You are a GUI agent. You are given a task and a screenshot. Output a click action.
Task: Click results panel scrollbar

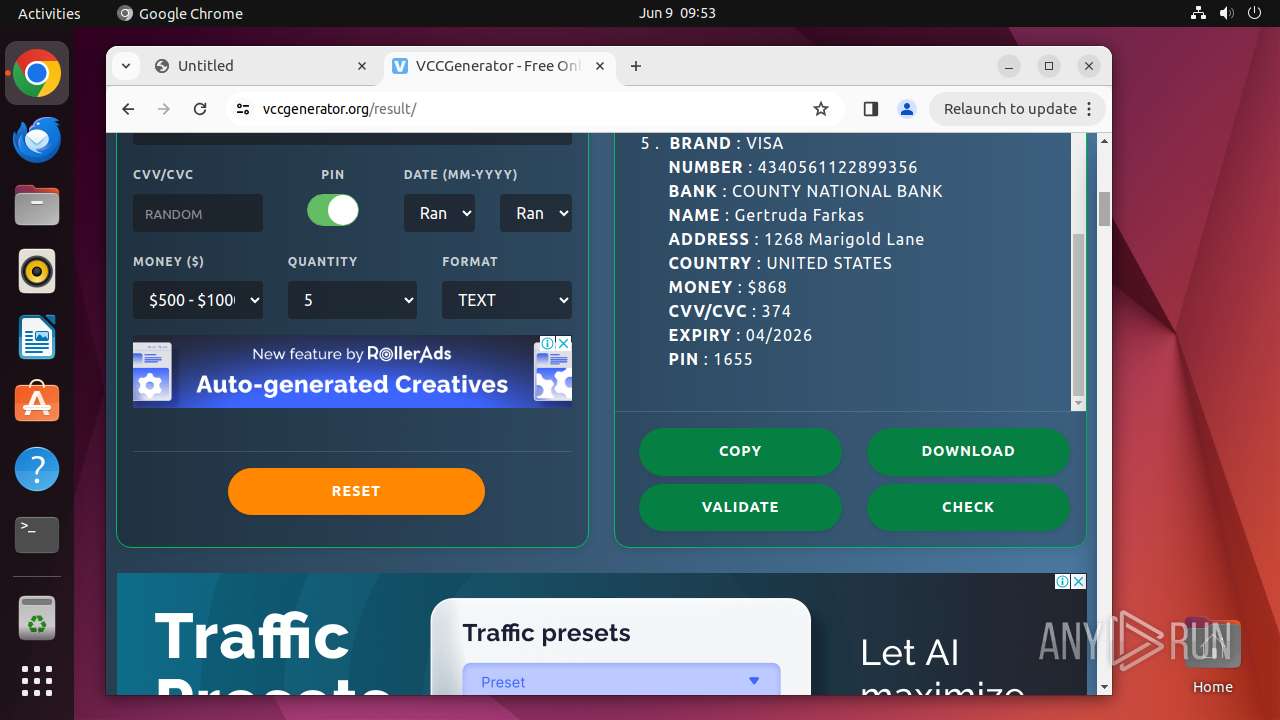pos(1078,315)
